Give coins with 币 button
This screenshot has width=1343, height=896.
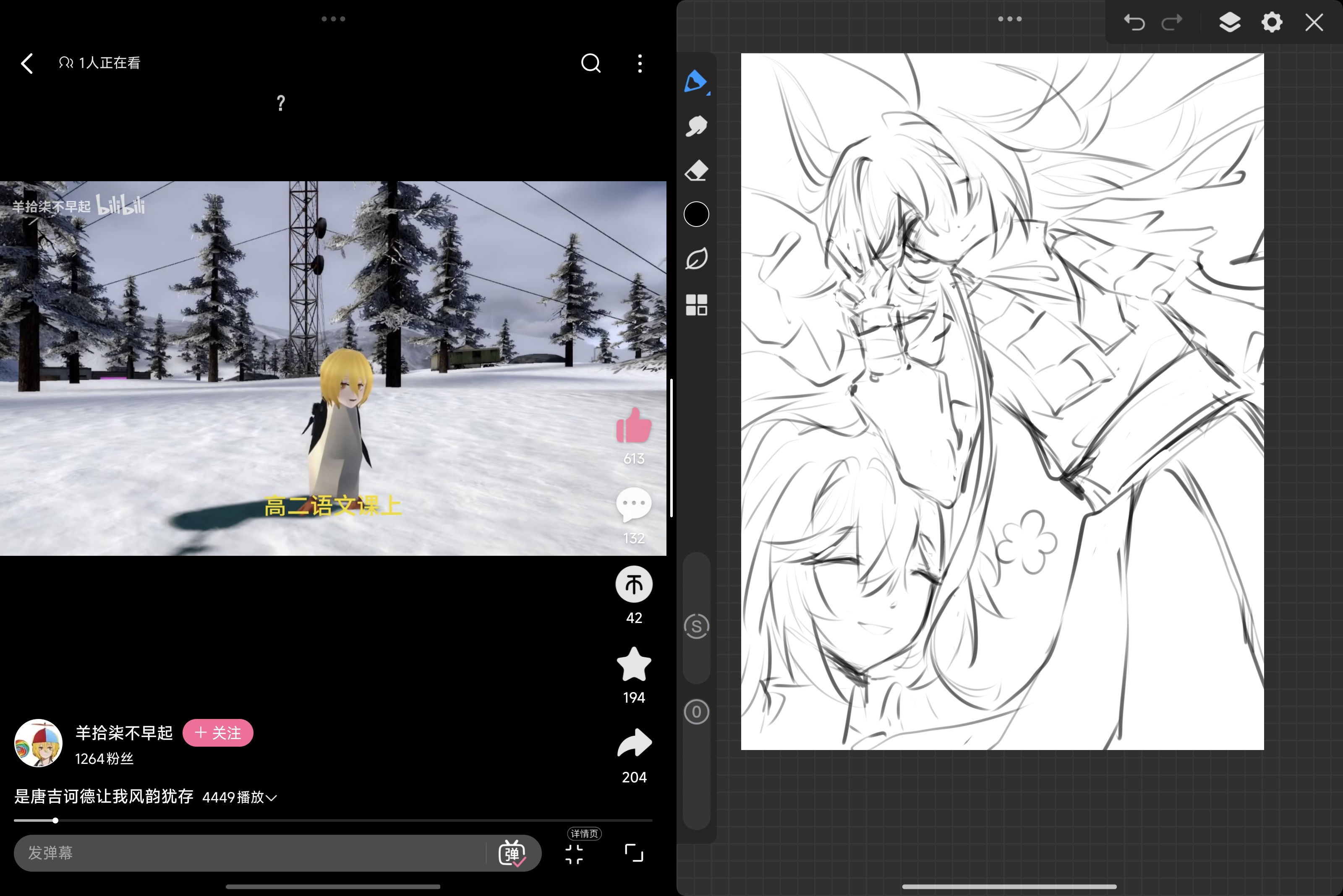(x=633, y=585)
